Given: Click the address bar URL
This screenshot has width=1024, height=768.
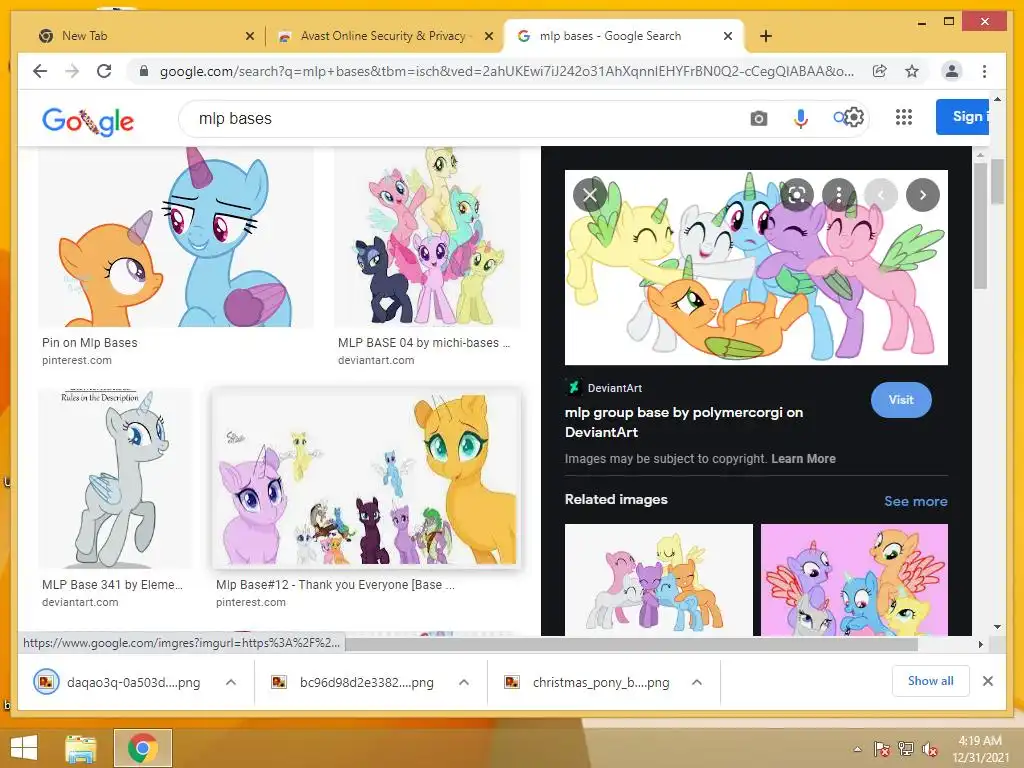Looking at the screenshot, I should click(507, 71).
